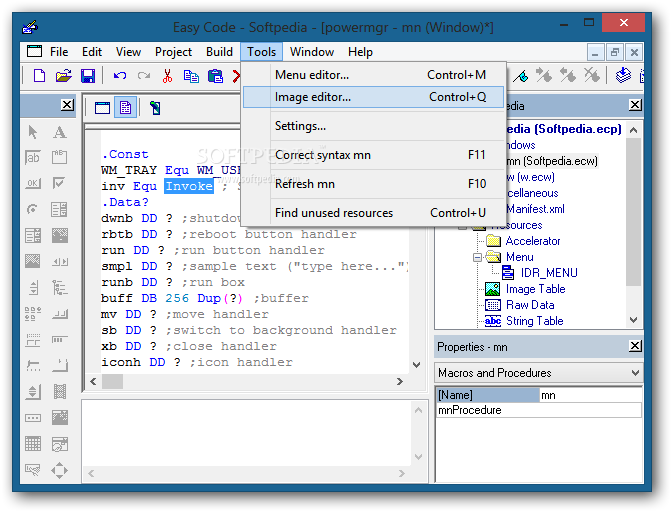Click the code editor scroll right arrow
The image size is (672, 512).
click(399, 381)
